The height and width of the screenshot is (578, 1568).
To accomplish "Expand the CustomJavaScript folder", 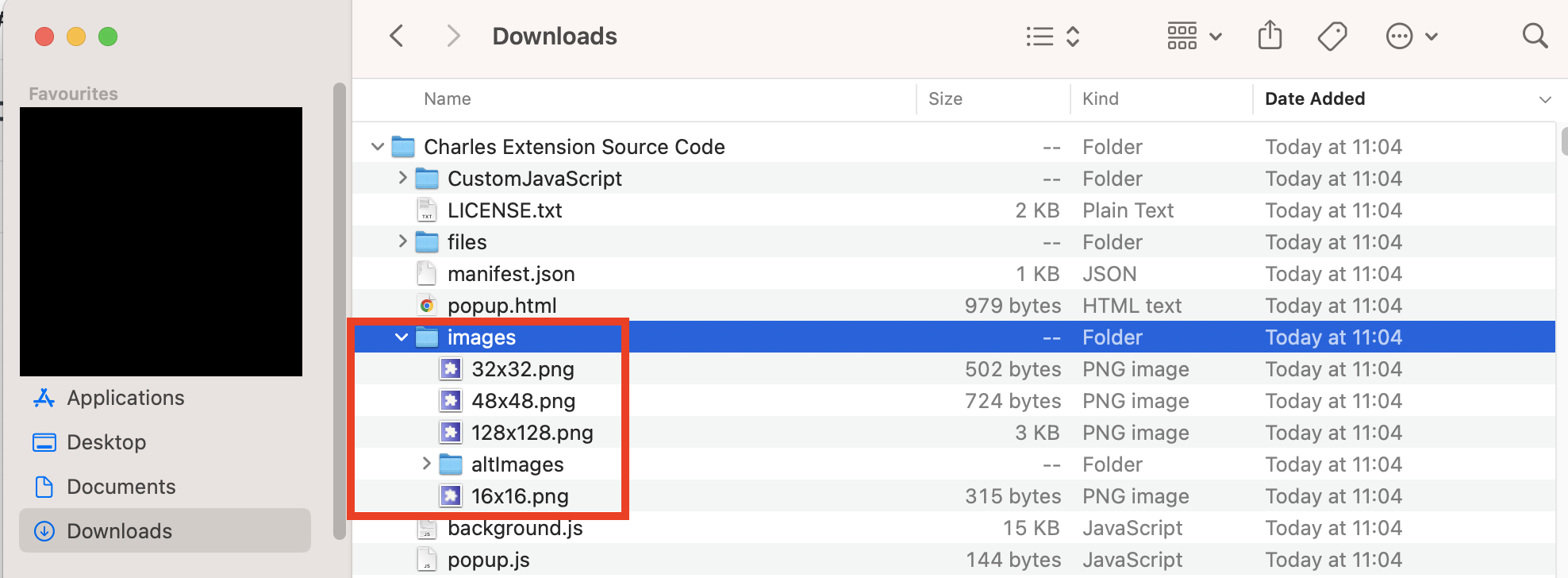I will (402, 178).
